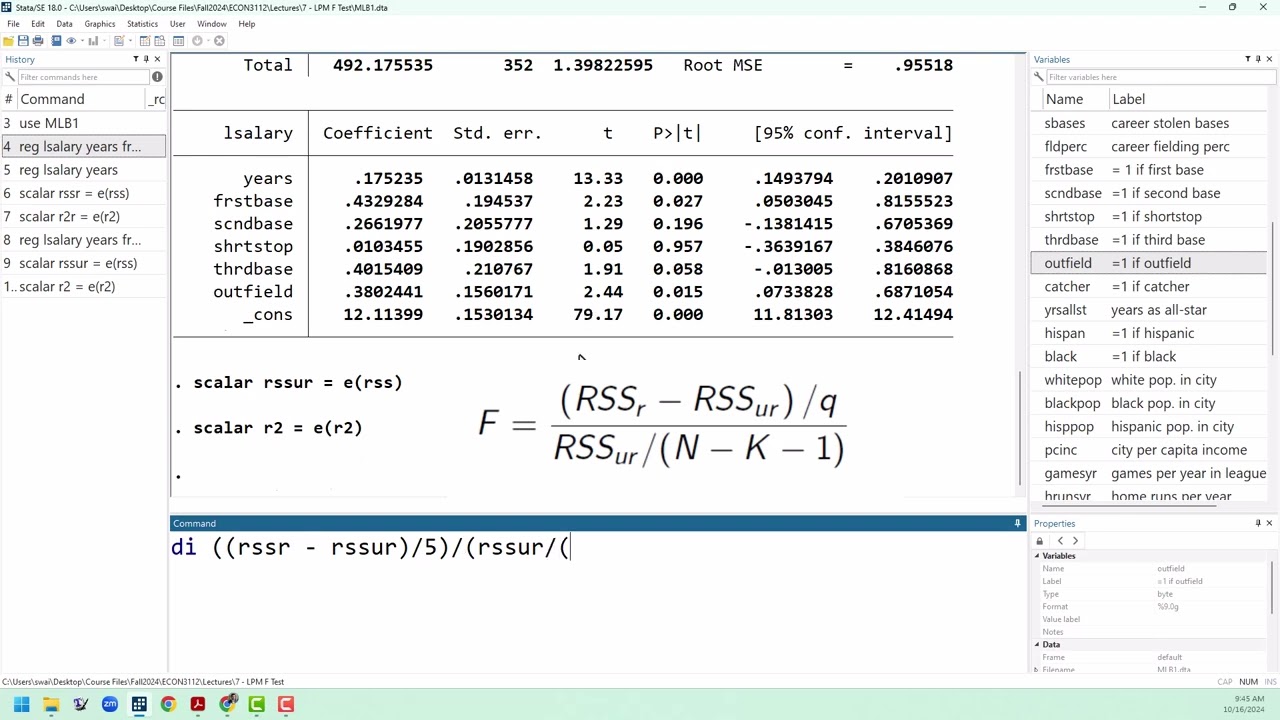Go to next variable in Properties
Image resolution: width=1280 pixels, height=720 pixels.
click(x=1075, y=541)
